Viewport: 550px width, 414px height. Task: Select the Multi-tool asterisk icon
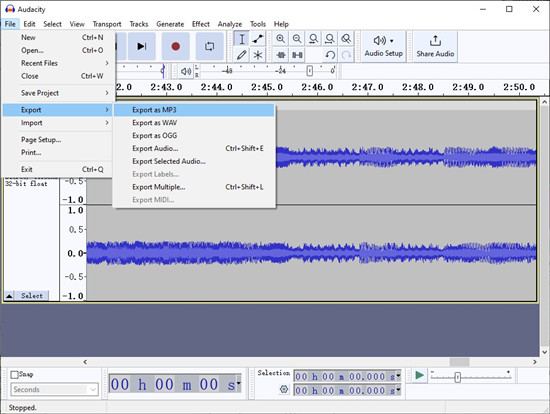[258, 55]
